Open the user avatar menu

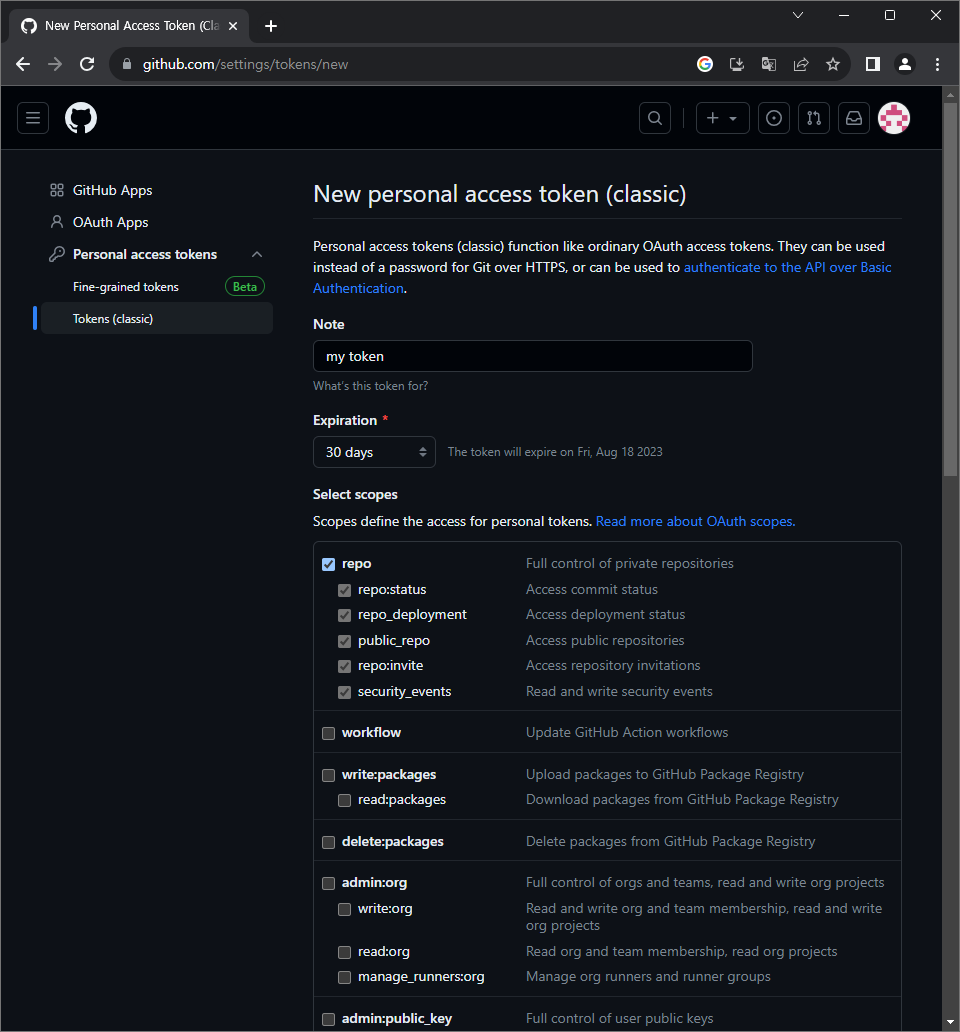894,118
